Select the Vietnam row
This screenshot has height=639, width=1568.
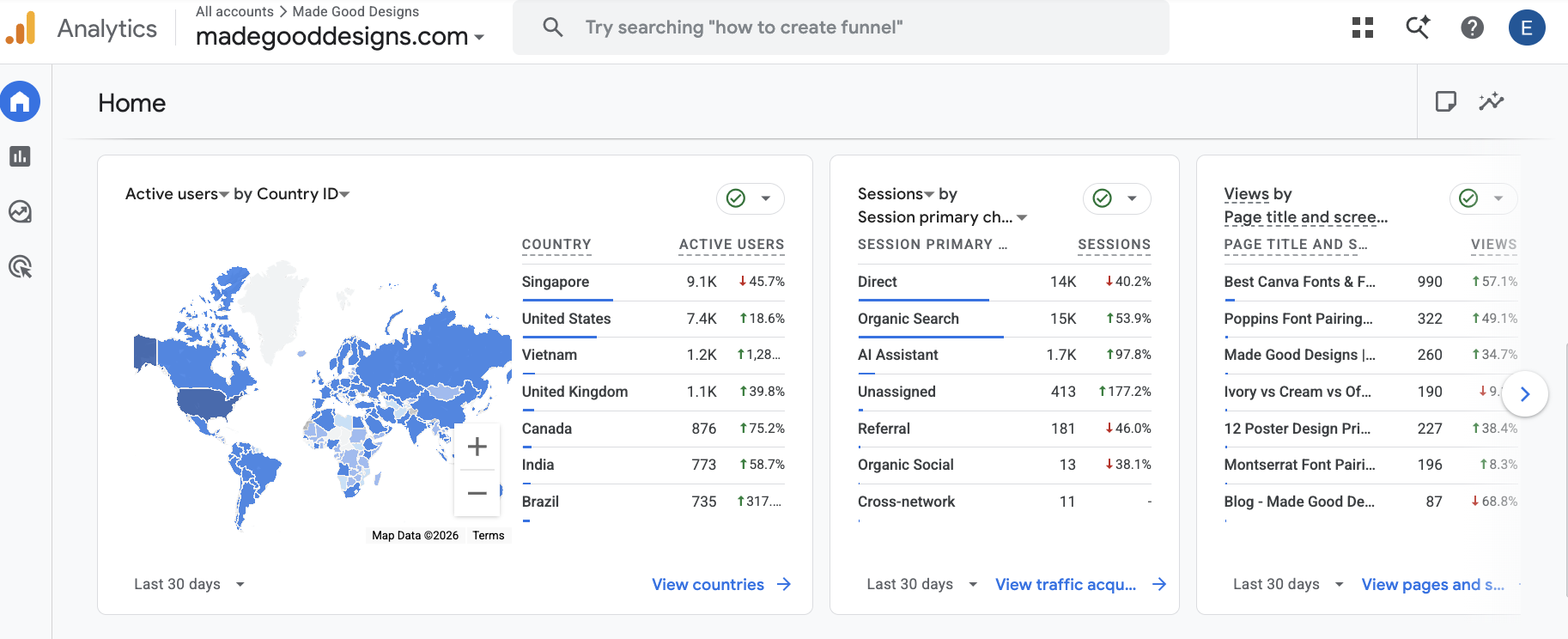(x=653, y=355)
